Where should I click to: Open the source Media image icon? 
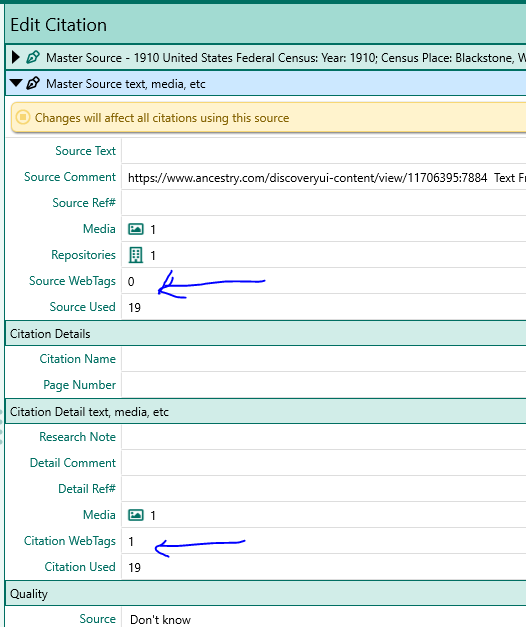(x=136, y=229)
